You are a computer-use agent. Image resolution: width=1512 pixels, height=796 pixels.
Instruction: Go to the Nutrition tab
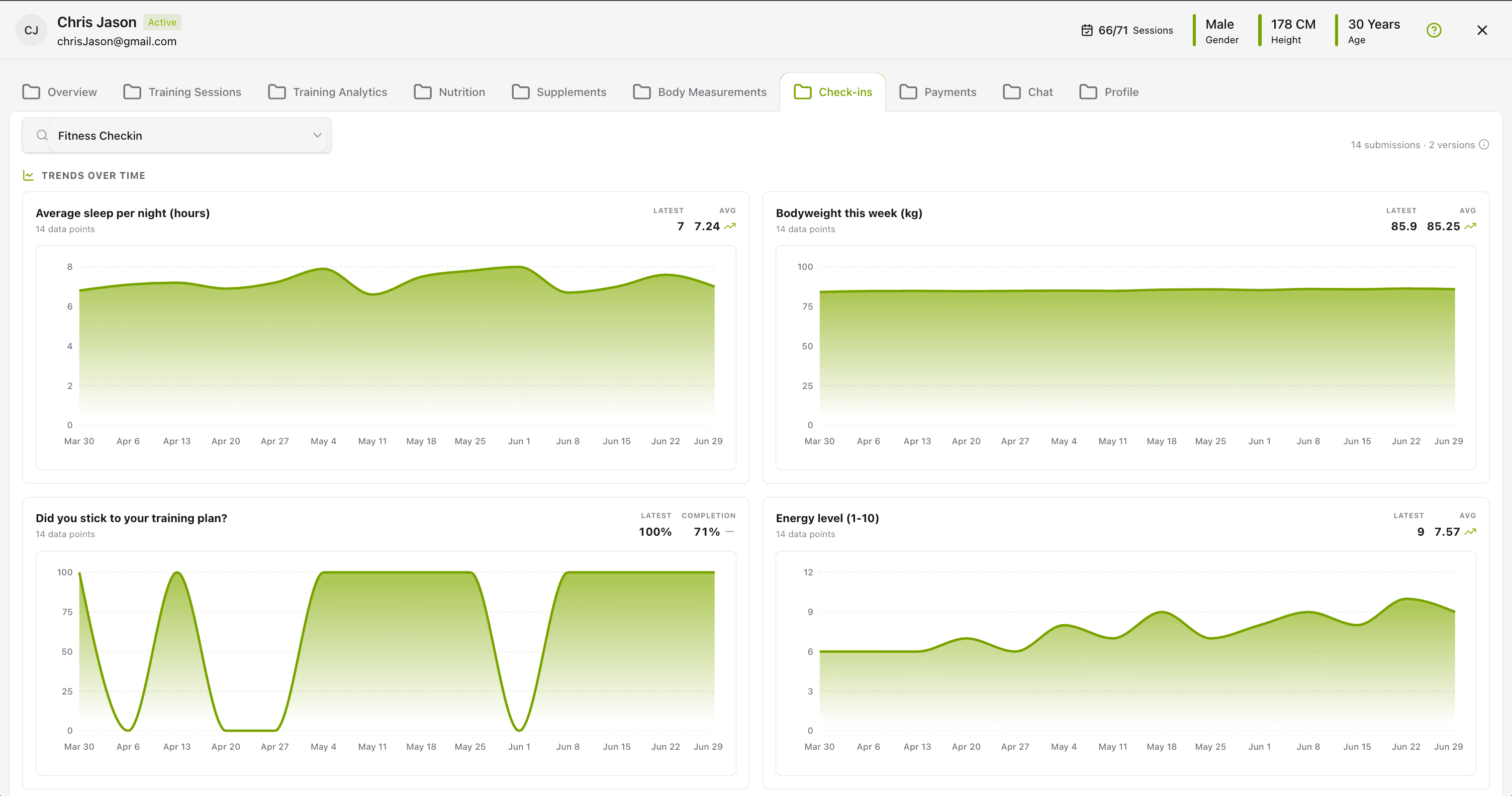pos(449,92)
